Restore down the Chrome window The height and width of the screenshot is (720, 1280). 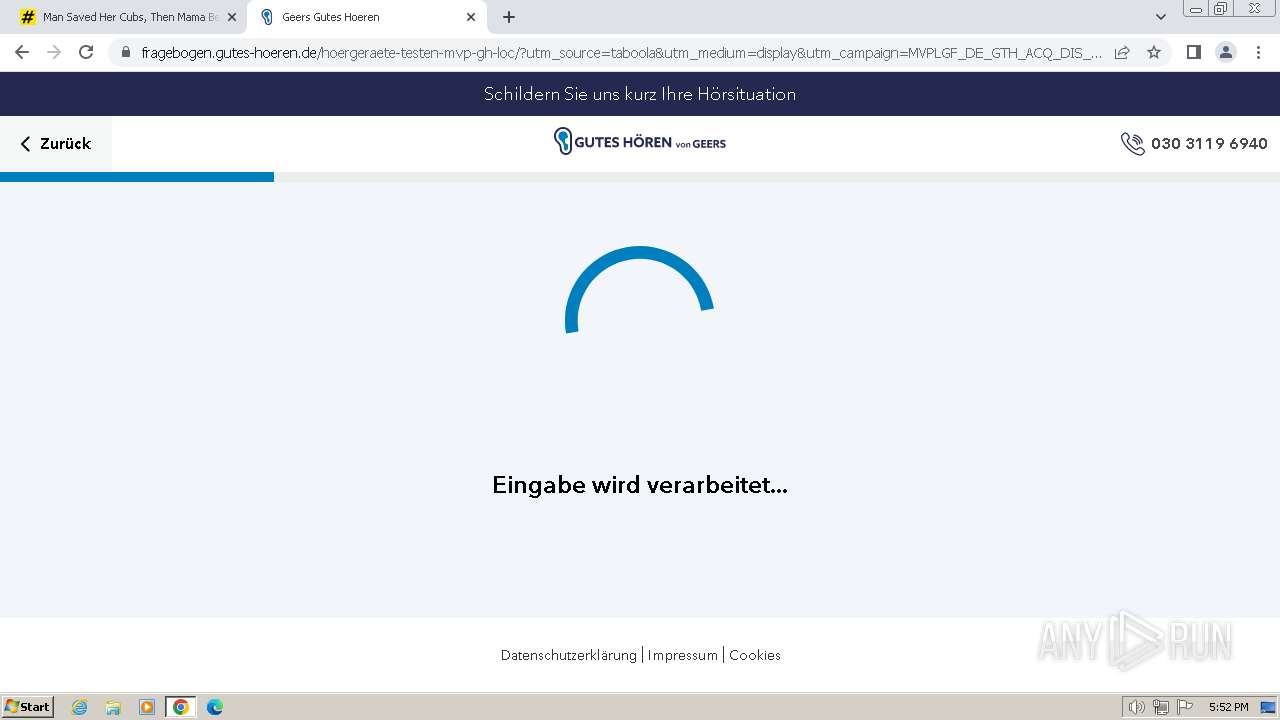[1221, 9]
